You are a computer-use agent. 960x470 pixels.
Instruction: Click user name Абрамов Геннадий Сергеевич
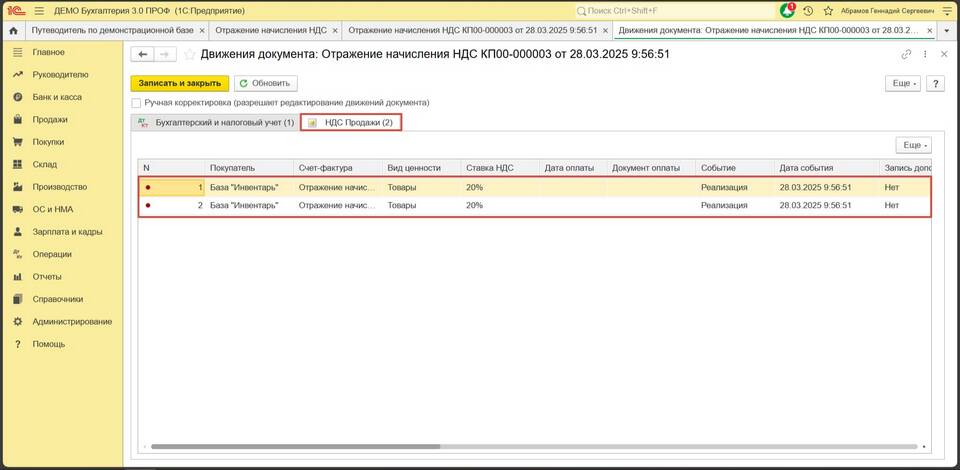pyautogui.click(x=888, y=11)
